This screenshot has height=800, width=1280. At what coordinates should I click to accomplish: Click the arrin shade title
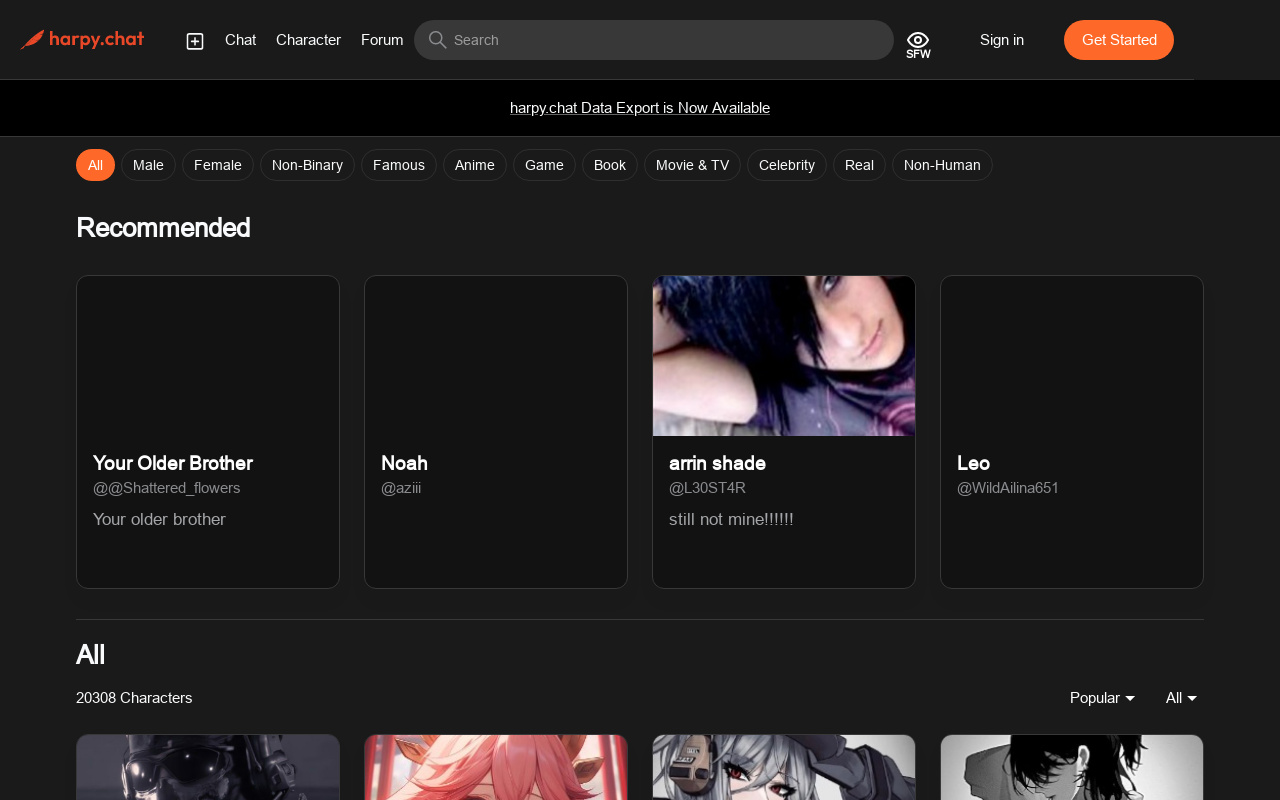pyautogui.click(x=717, y=463)
